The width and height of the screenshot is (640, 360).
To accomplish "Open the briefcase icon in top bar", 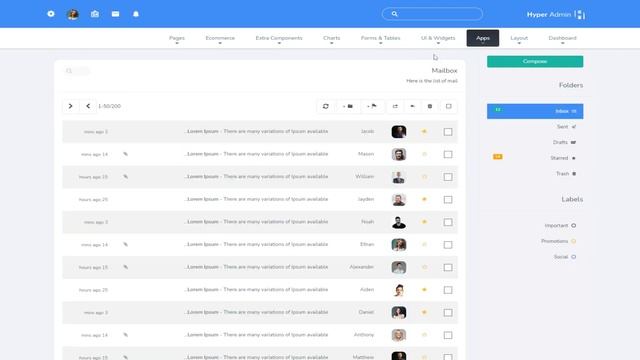I will coord(95,14).
